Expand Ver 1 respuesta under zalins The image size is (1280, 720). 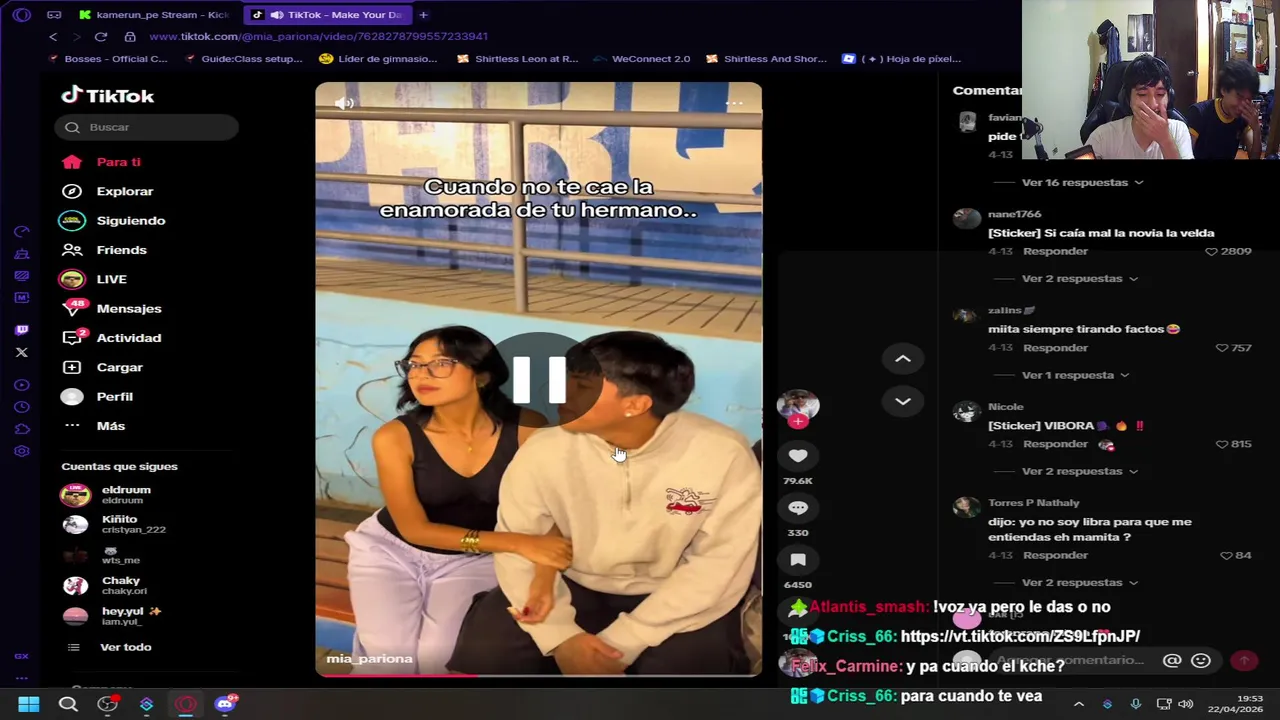pyautogui.click(x=1075, y=375)
